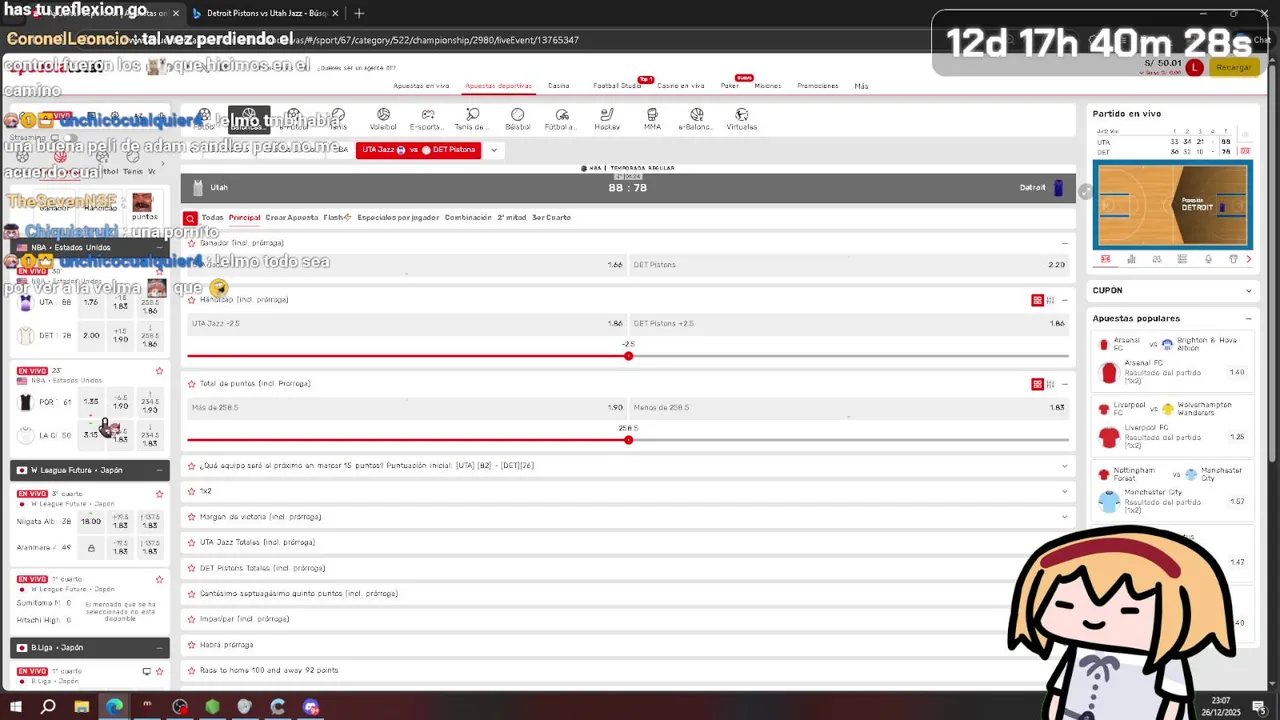This screenshot has width=1280, height=720.
Task: Collapse the Ganador market section
Action: tap(1064, 244)
